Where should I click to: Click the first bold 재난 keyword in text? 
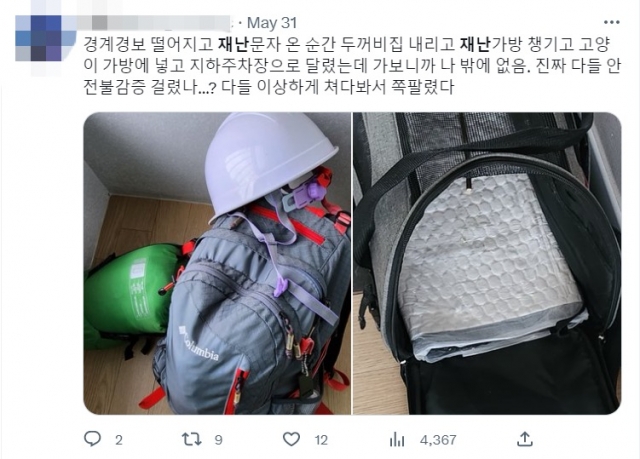pos(233,45)
